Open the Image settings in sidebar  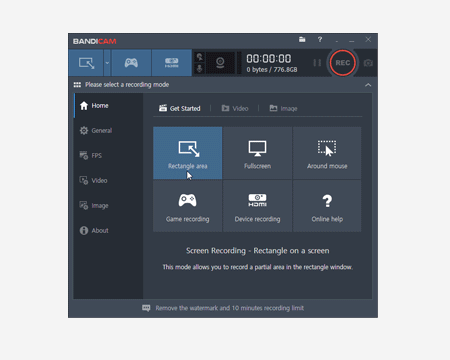[x=108, y=205]
